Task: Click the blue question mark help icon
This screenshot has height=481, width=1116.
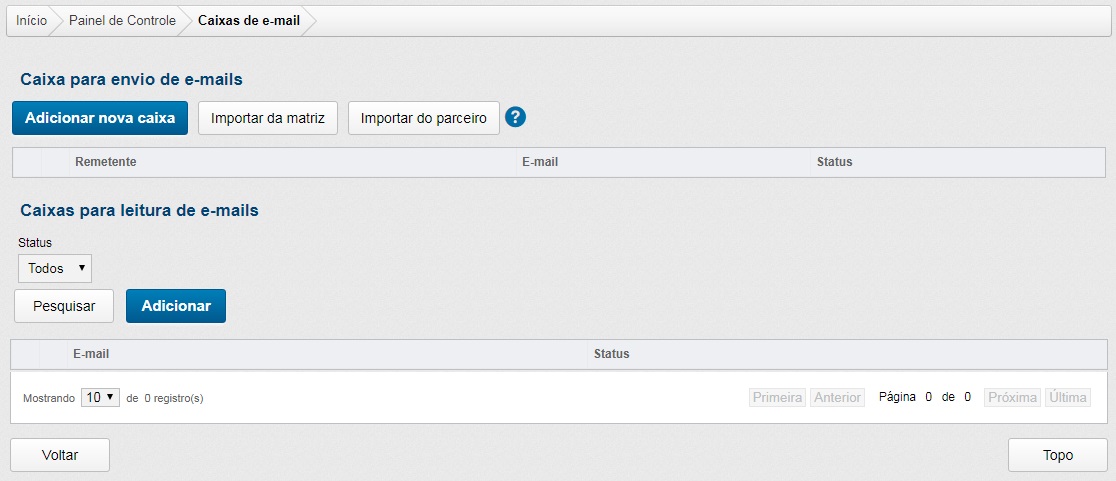Action: point(516,117)
